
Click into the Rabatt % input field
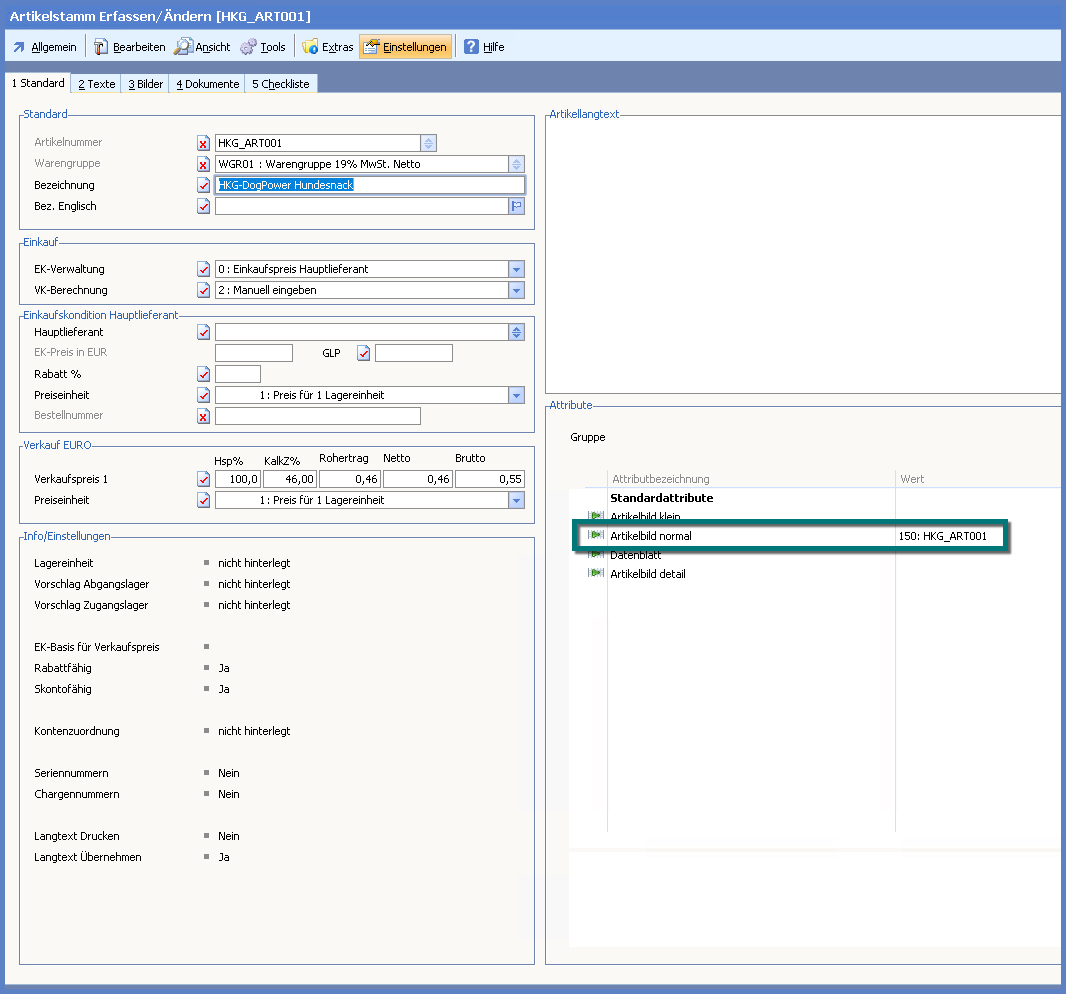(x=238, y=374)
